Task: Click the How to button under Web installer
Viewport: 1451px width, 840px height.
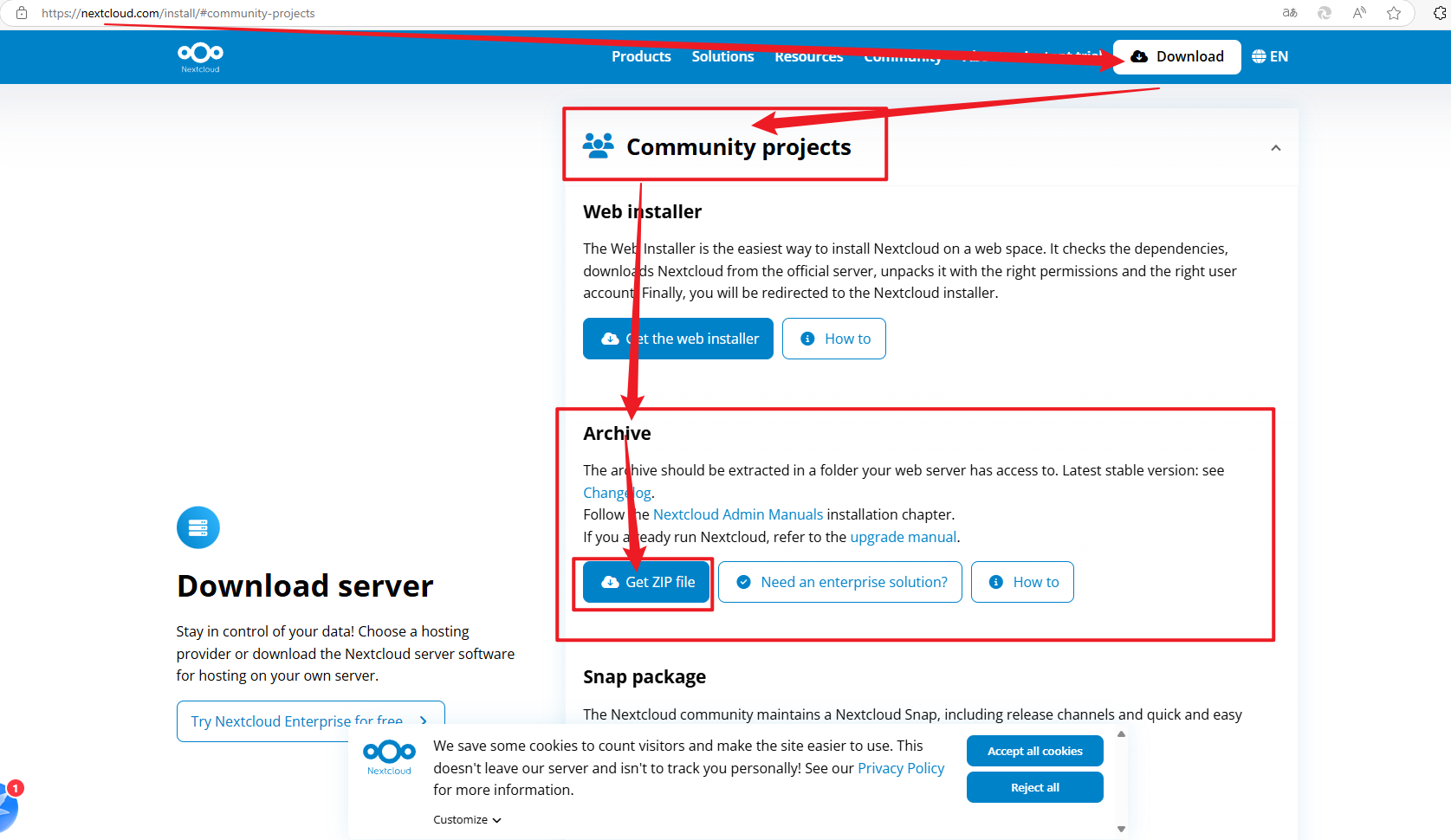Action: pos(833,339)
